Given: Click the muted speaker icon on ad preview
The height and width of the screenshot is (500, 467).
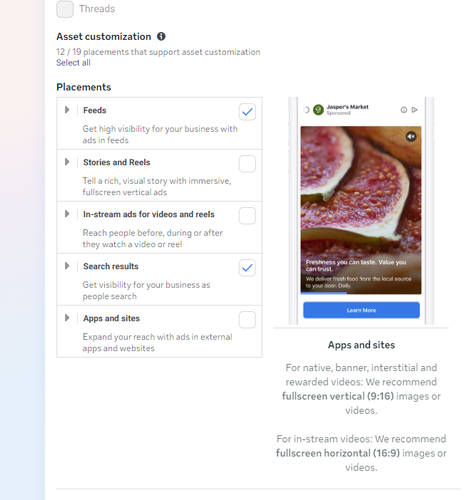Looking at the screenshot, I should point(411,136).
